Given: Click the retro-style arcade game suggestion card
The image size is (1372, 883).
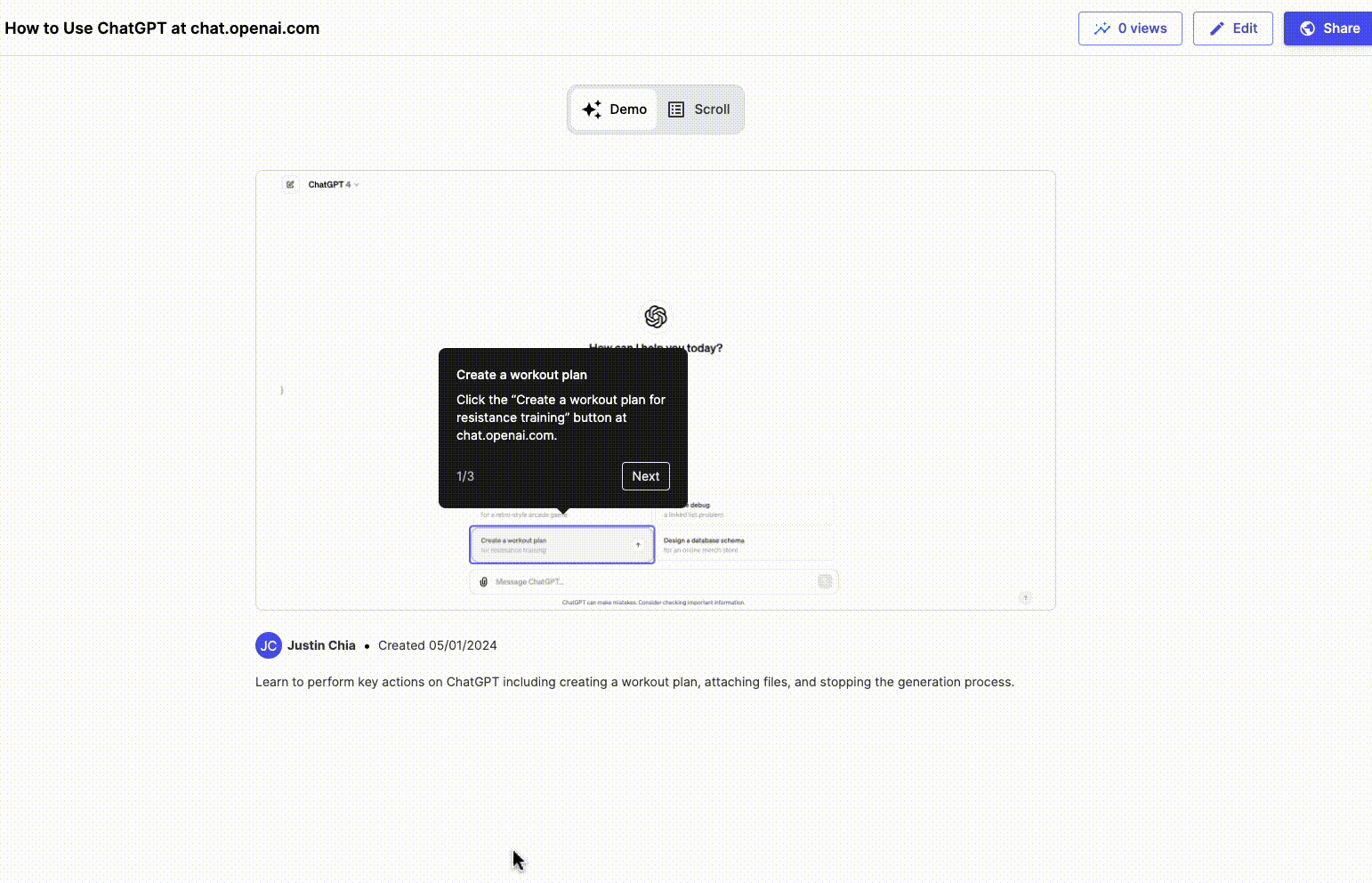Looking at the screenshot, I should coord(562,509).
